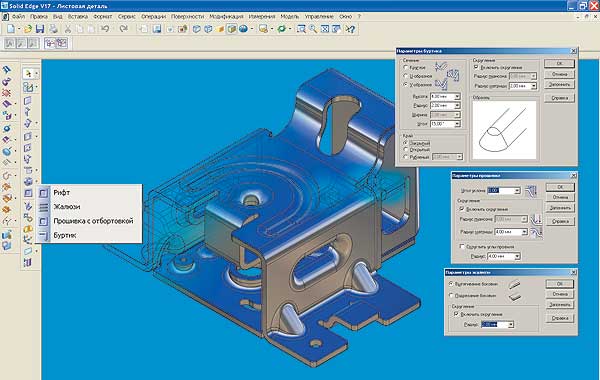The width and height of the screenshot is (600, 380).
Task: Click the Рифт icon in the flyout
Action: coord(44,192)
